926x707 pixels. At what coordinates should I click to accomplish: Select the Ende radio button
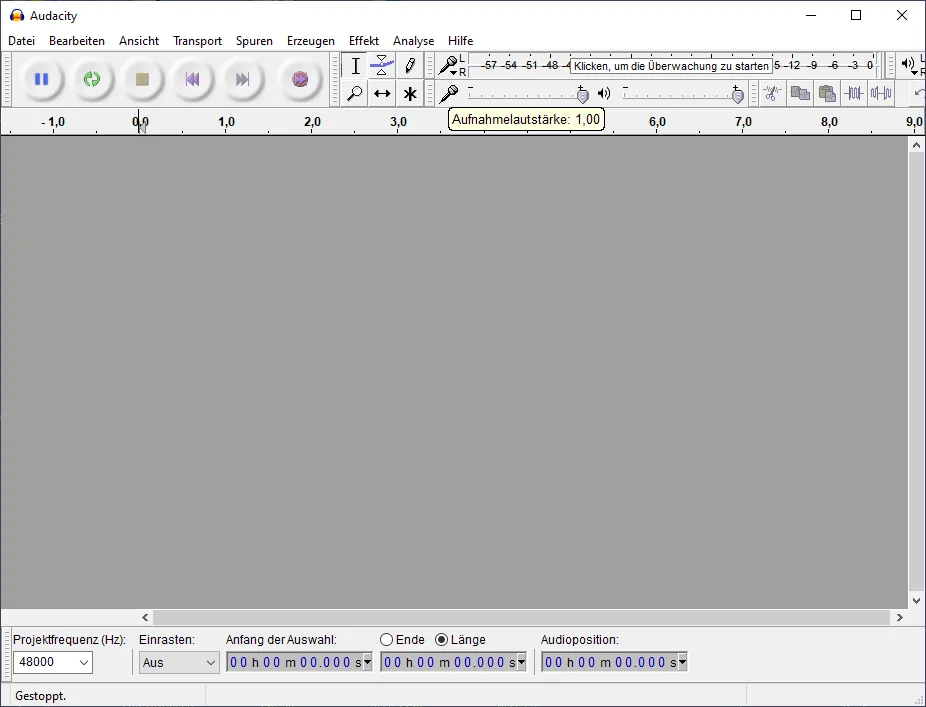click(x=387, y=640)
